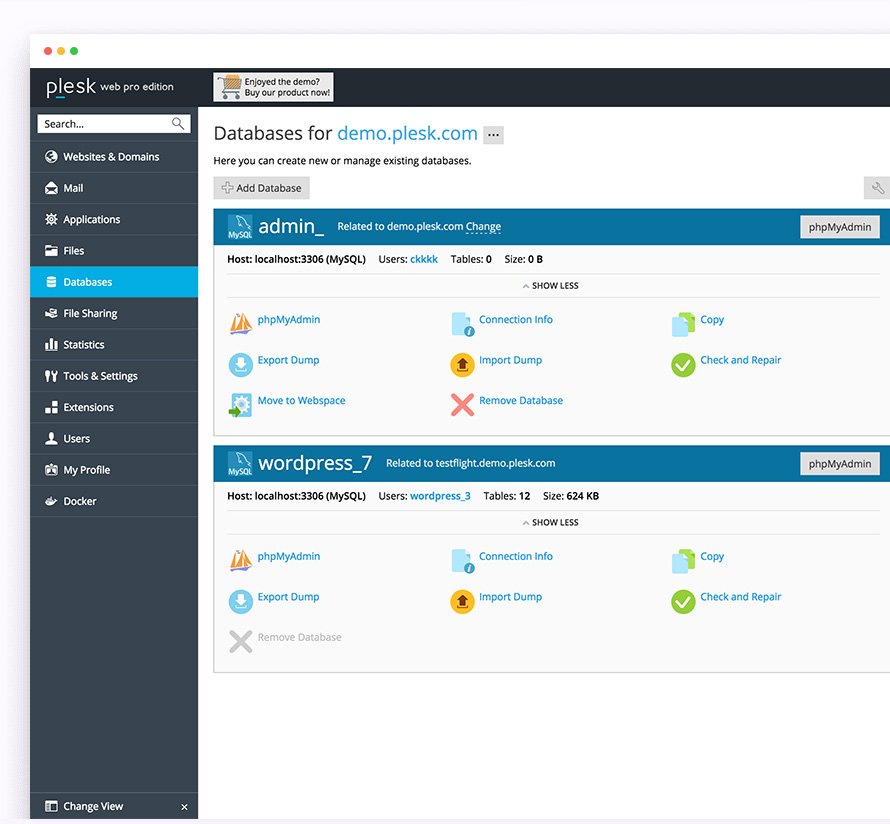Screen dimensions: 890x824
Task: Select Databases in the sidebar
Action: pyautogui.click(x=114, y=281)
